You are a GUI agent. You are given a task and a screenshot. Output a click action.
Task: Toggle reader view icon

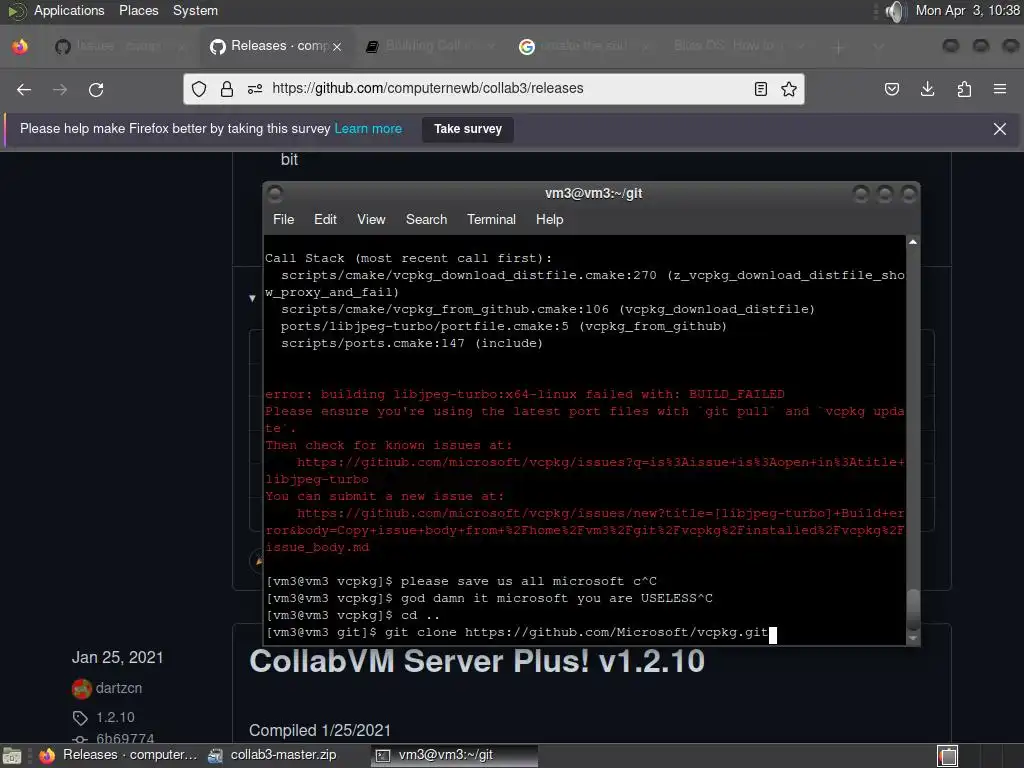(761, 89)
